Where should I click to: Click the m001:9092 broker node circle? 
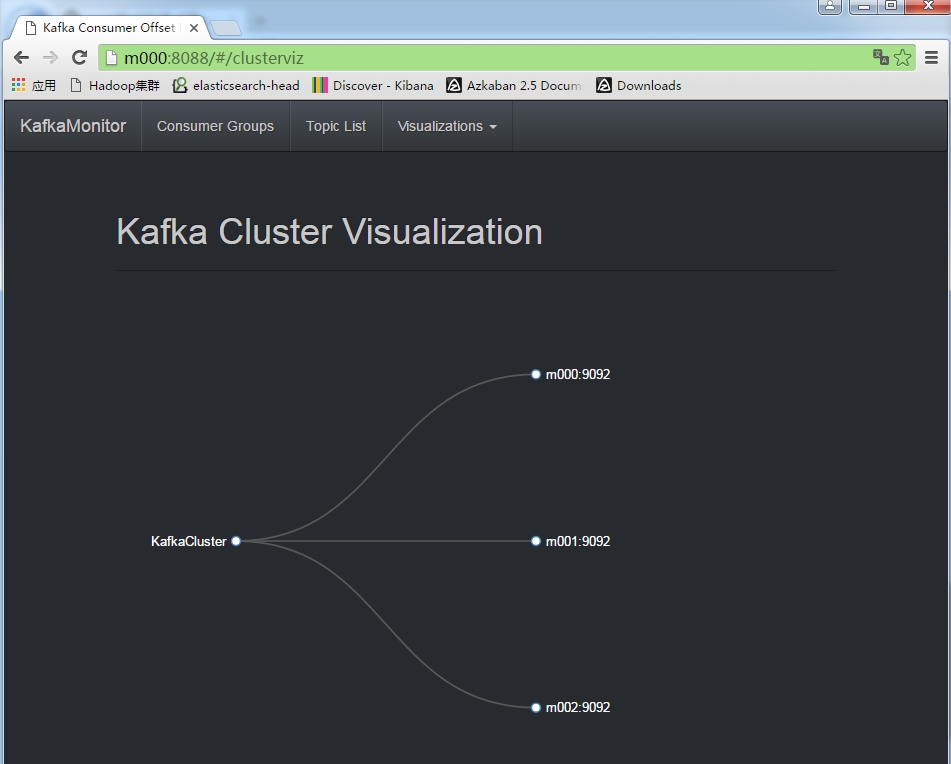pos(536,541)
